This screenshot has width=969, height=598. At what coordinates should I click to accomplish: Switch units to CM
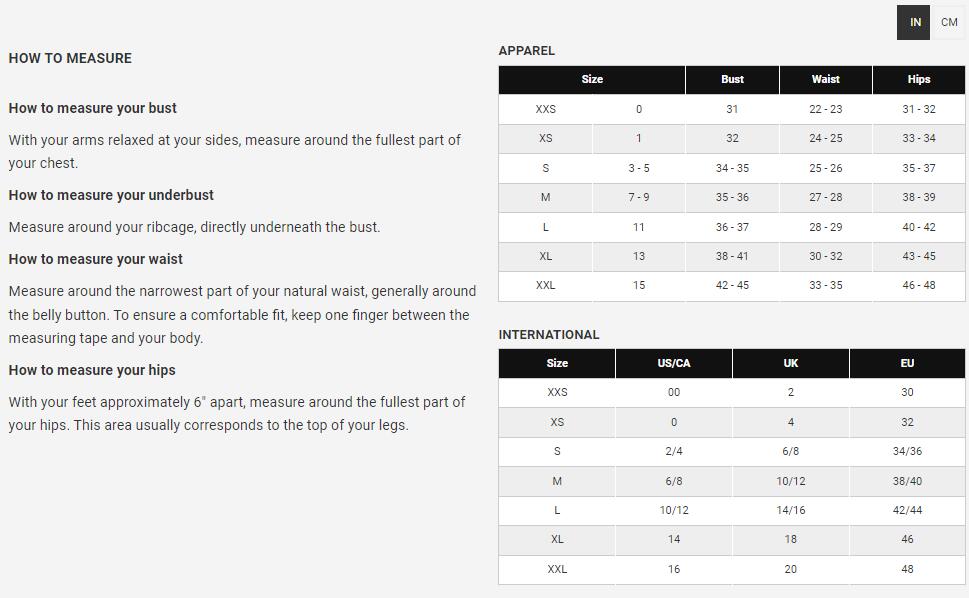click(x=949, y=22)
